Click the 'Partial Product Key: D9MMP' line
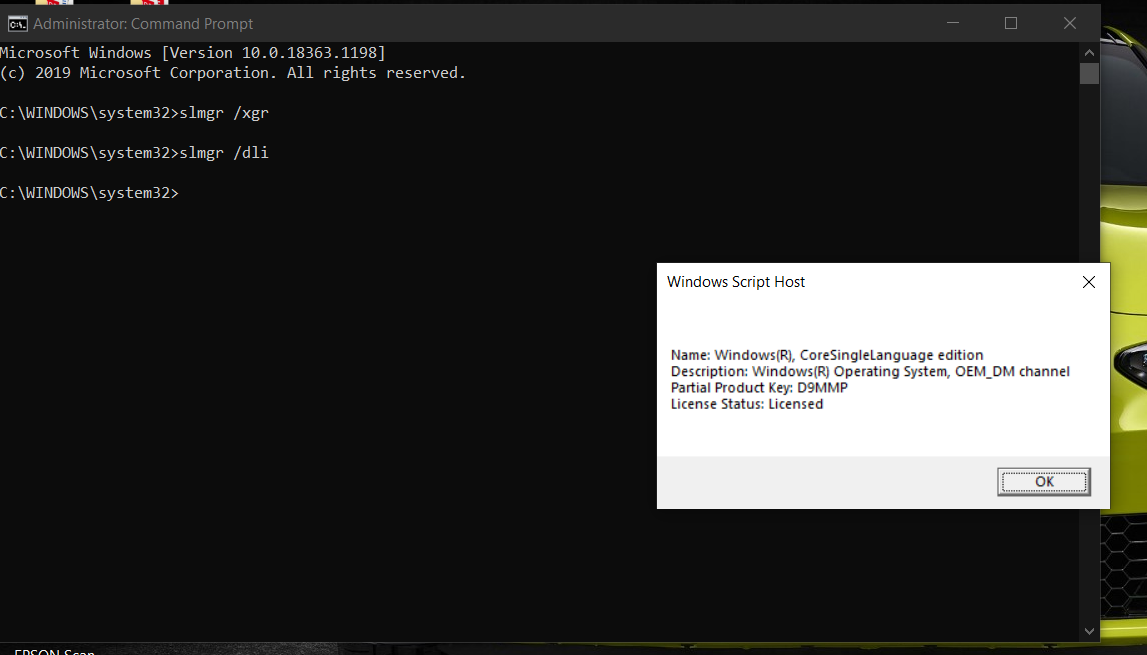Image resolution: width=1147 pixels, height=655 pixels. (x=759, y=387)
